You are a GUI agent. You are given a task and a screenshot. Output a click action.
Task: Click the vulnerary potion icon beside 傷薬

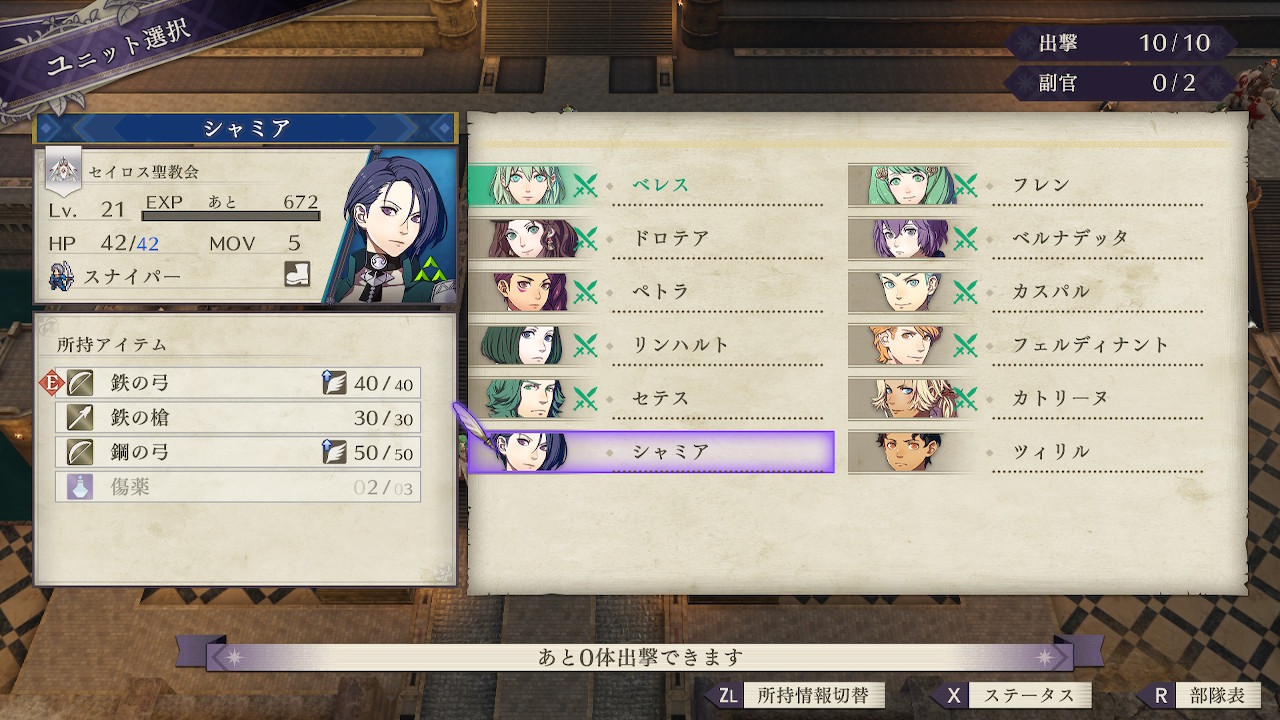pyautogui.click(x=81, y=487)
